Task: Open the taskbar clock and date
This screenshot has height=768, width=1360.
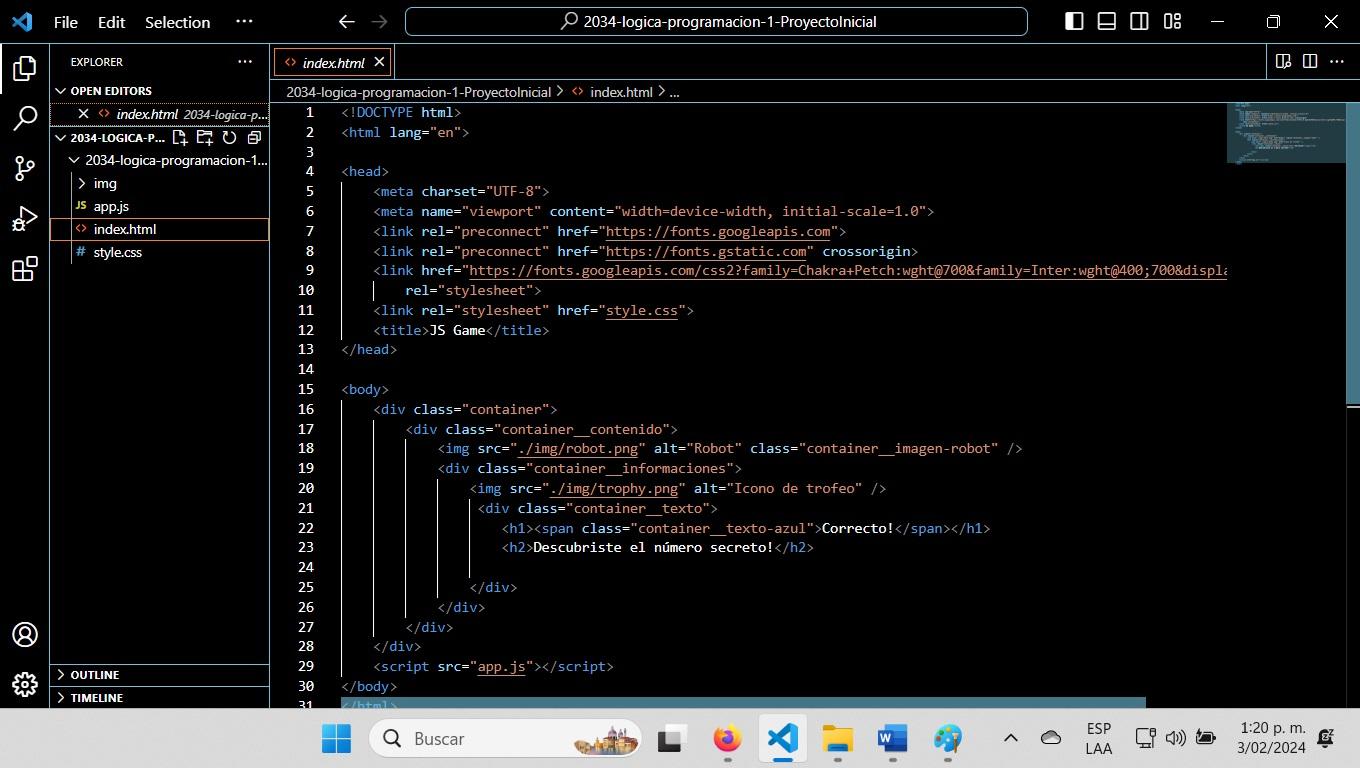Action: click(1271, 738)
